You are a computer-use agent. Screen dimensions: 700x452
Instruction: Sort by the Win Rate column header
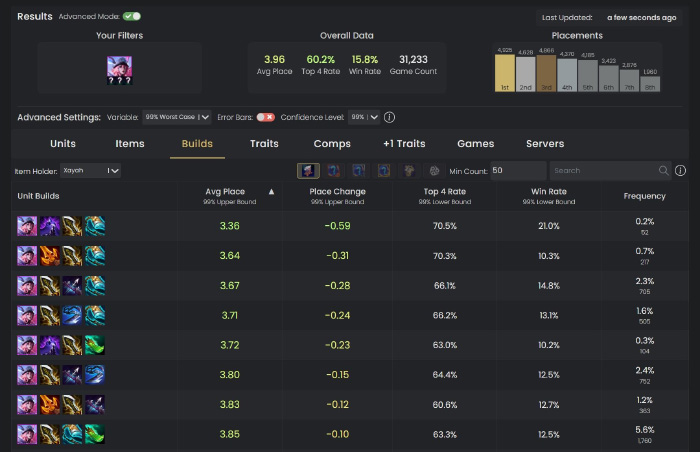[549, 191]
